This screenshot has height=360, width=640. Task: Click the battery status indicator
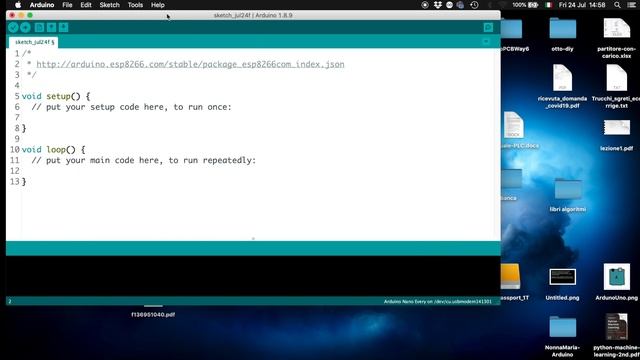click(x=525, y=5)
